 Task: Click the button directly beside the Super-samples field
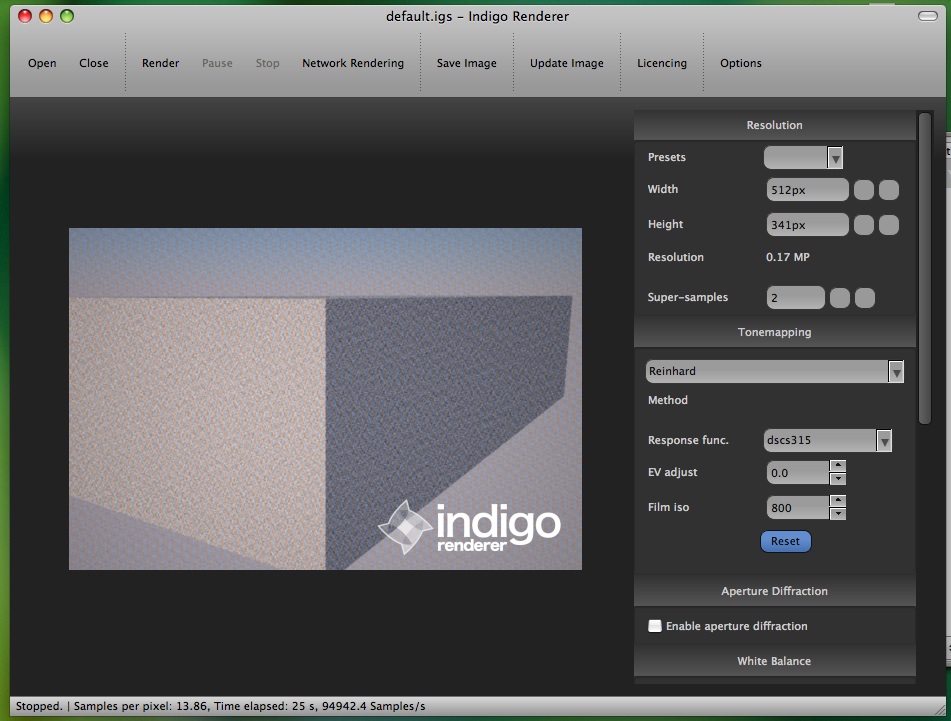(839, 298)
